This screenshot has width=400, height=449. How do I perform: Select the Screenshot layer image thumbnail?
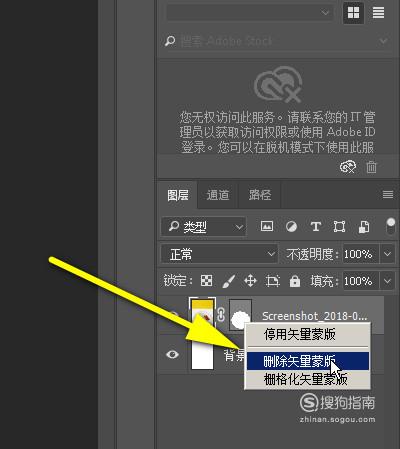(x=202, y=314)
